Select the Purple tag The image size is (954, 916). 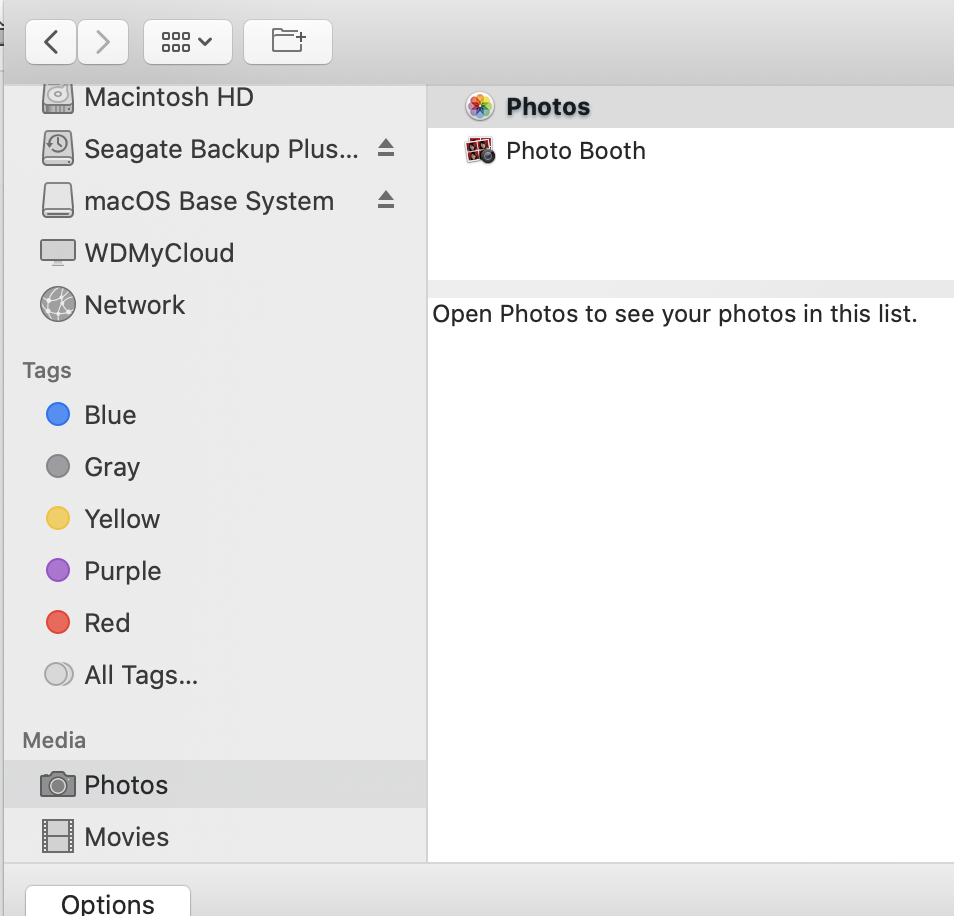click(215, 571)
